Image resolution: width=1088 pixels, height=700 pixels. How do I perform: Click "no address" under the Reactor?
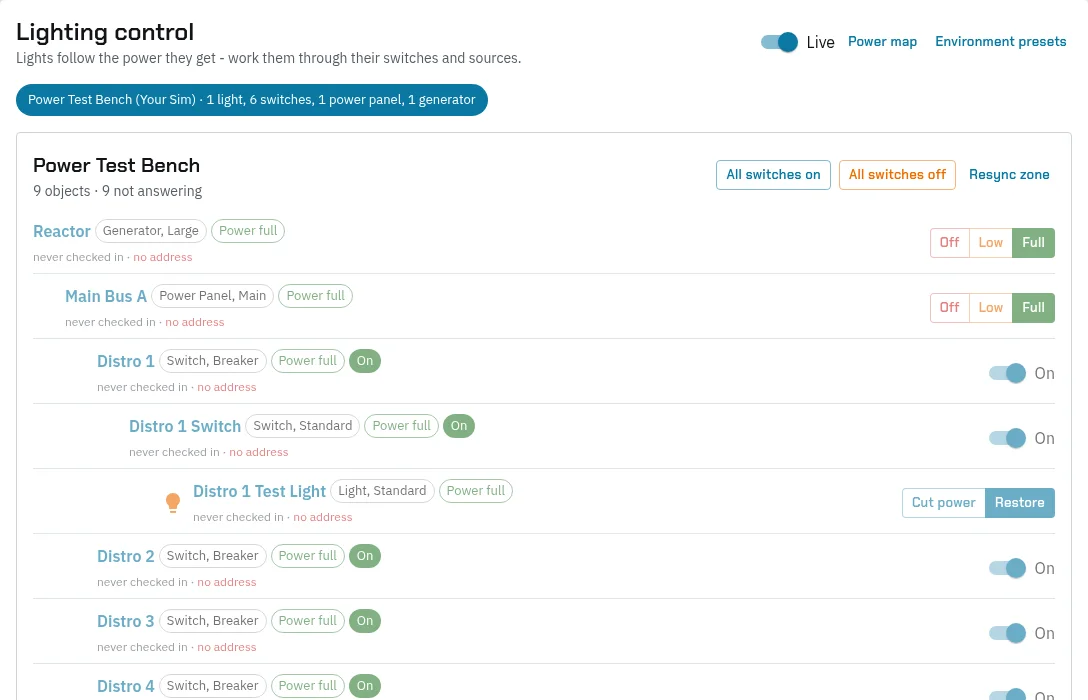point(162,257)
